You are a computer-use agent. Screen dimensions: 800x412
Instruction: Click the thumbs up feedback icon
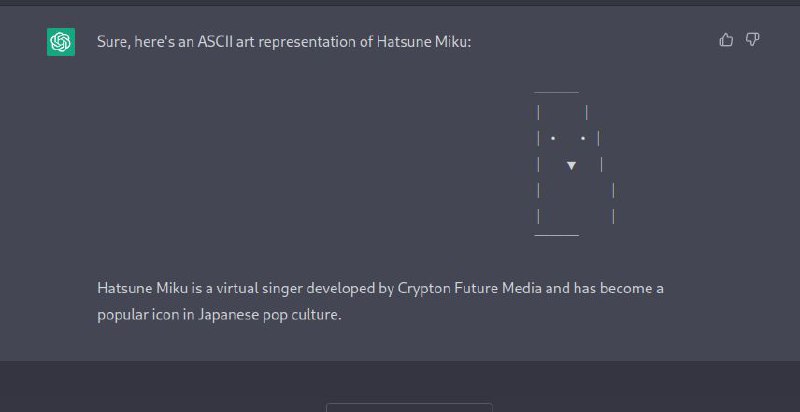(726, 40)
